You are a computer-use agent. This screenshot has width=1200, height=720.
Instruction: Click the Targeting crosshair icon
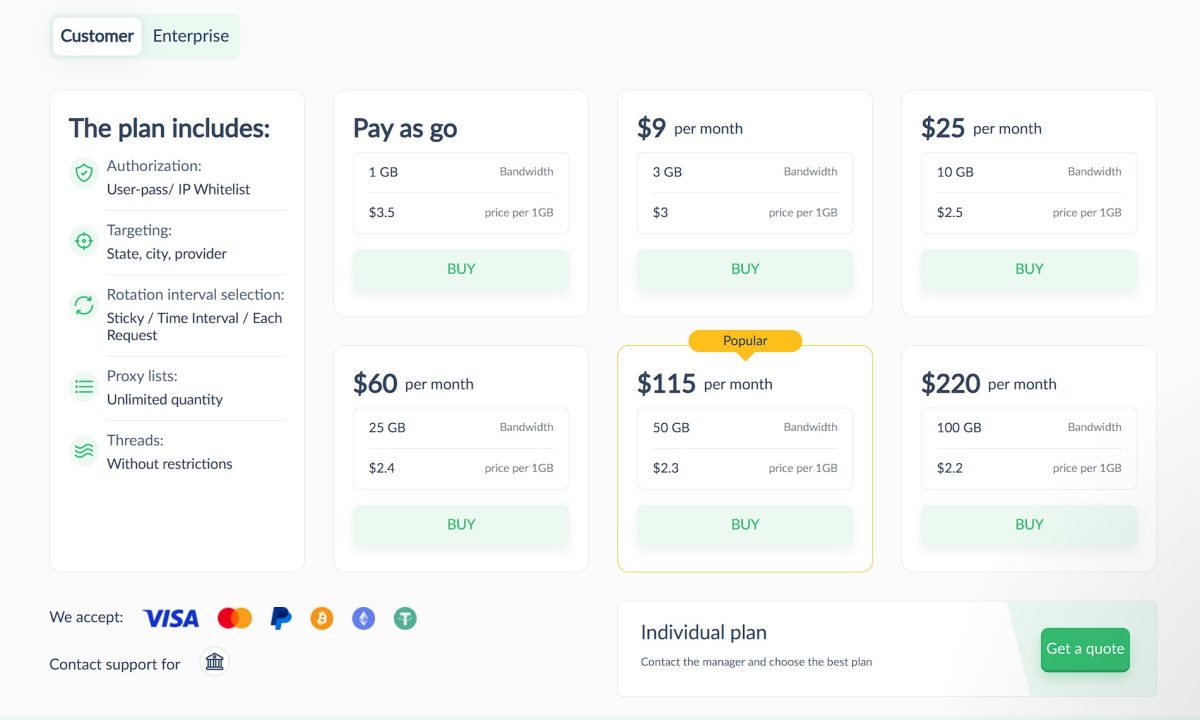(83, 241)
